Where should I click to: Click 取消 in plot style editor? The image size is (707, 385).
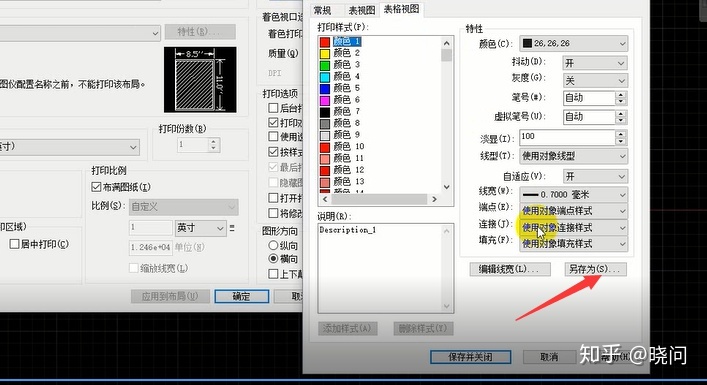click(549, 357)
